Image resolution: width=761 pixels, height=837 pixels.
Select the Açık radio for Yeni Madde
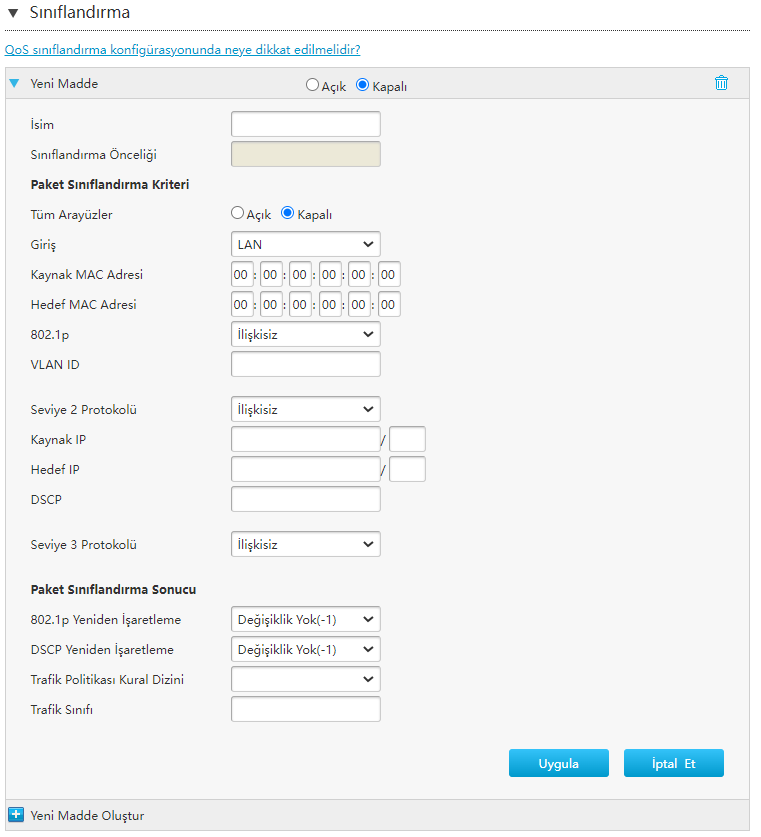[x=312, y=85]
